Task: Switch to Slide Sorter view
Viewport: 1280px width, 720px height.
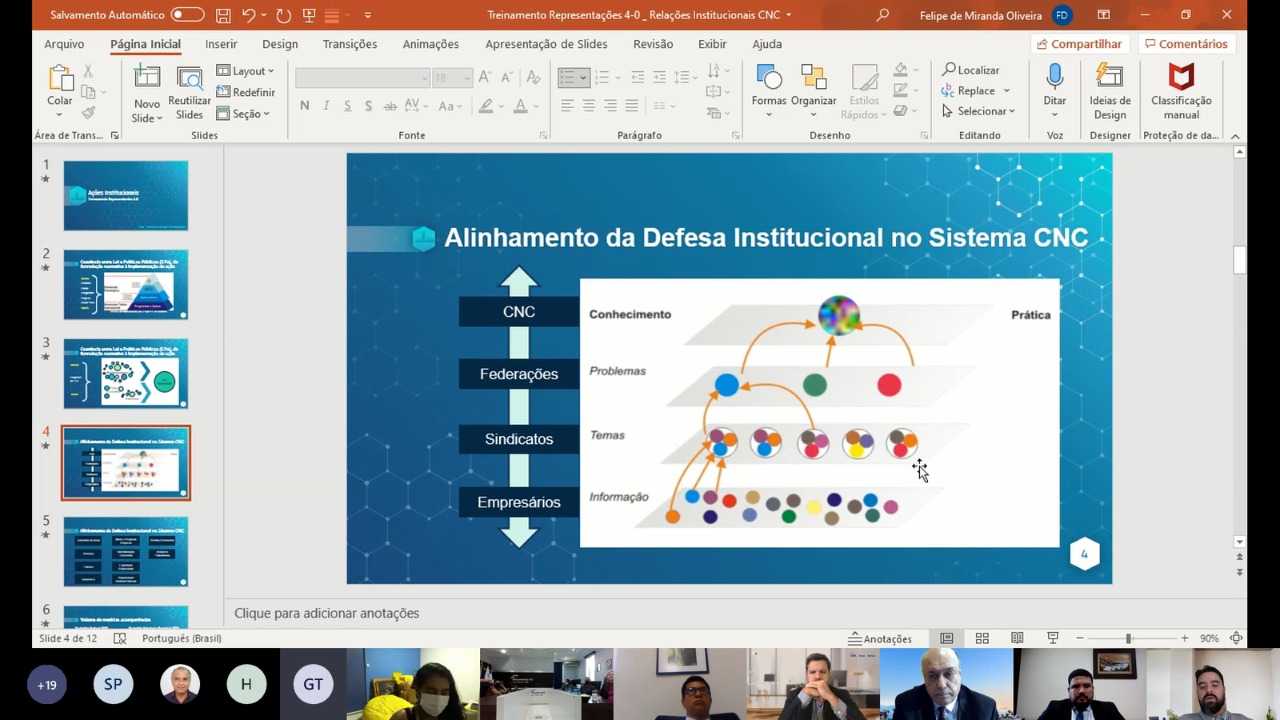Action: pyautogui.click(x=982, y=638)
